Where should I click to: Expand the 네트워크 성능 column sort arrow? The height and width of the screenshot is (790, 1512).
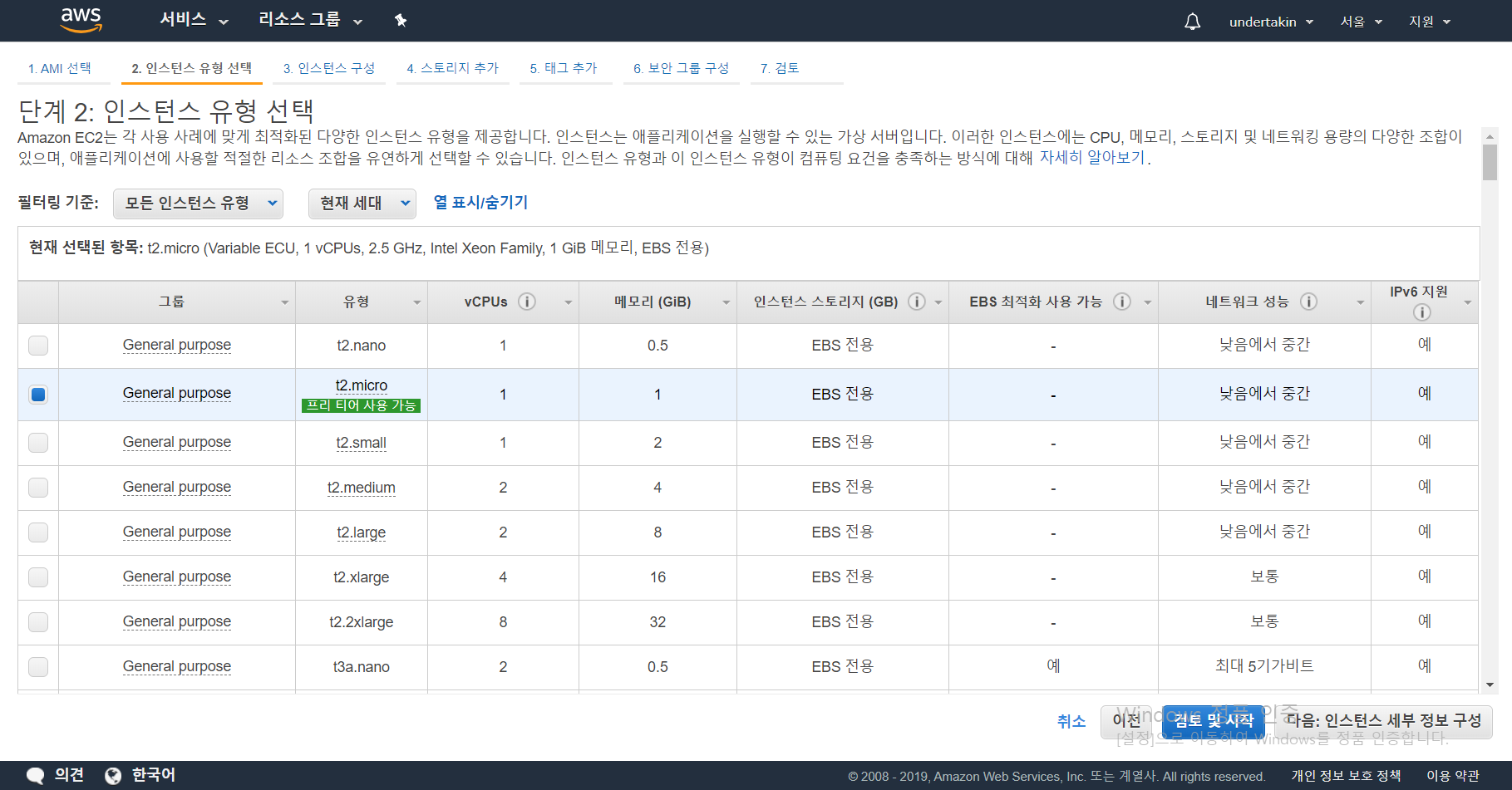[1361, 302]
